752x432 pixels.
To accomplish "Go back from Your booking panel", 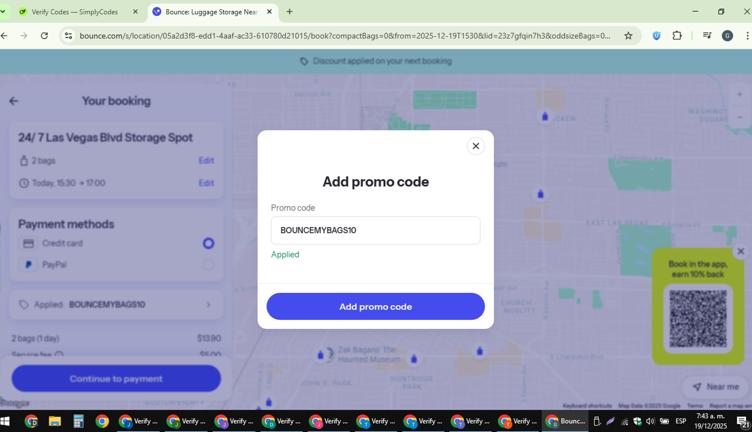I will click(13, 101).
